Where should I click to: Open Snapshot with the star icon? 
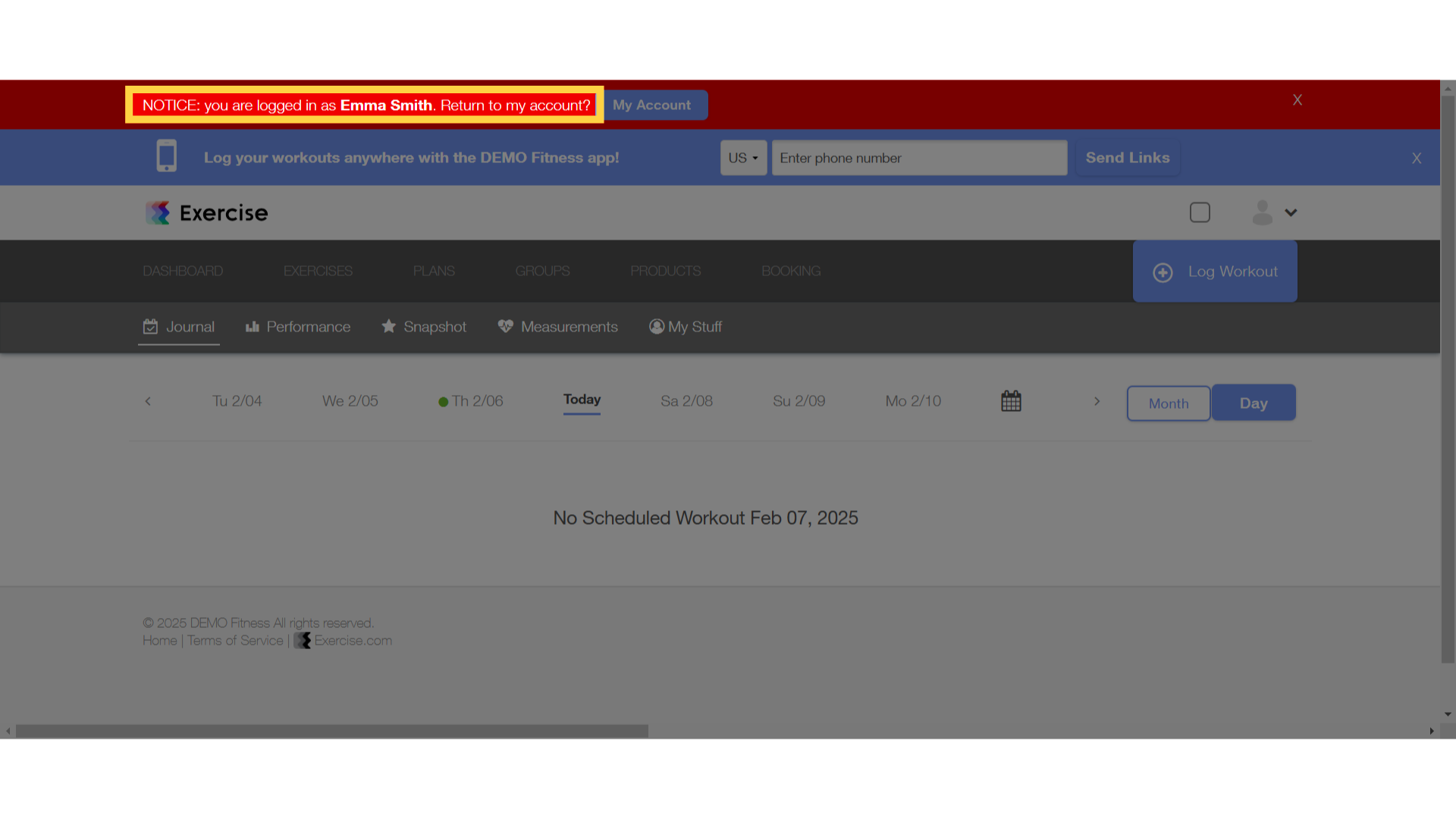coord(424,327)
